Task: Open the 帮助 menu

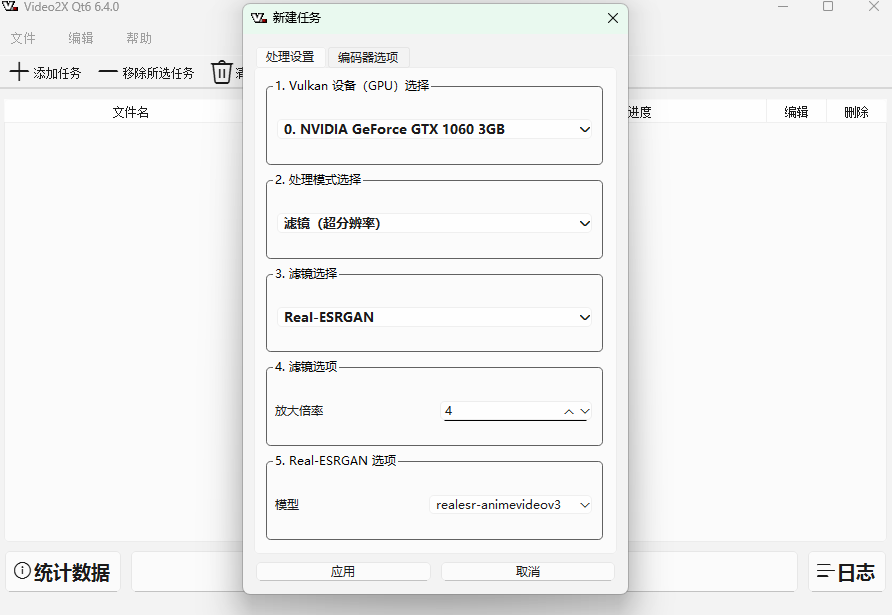Action: pos(138,38)
